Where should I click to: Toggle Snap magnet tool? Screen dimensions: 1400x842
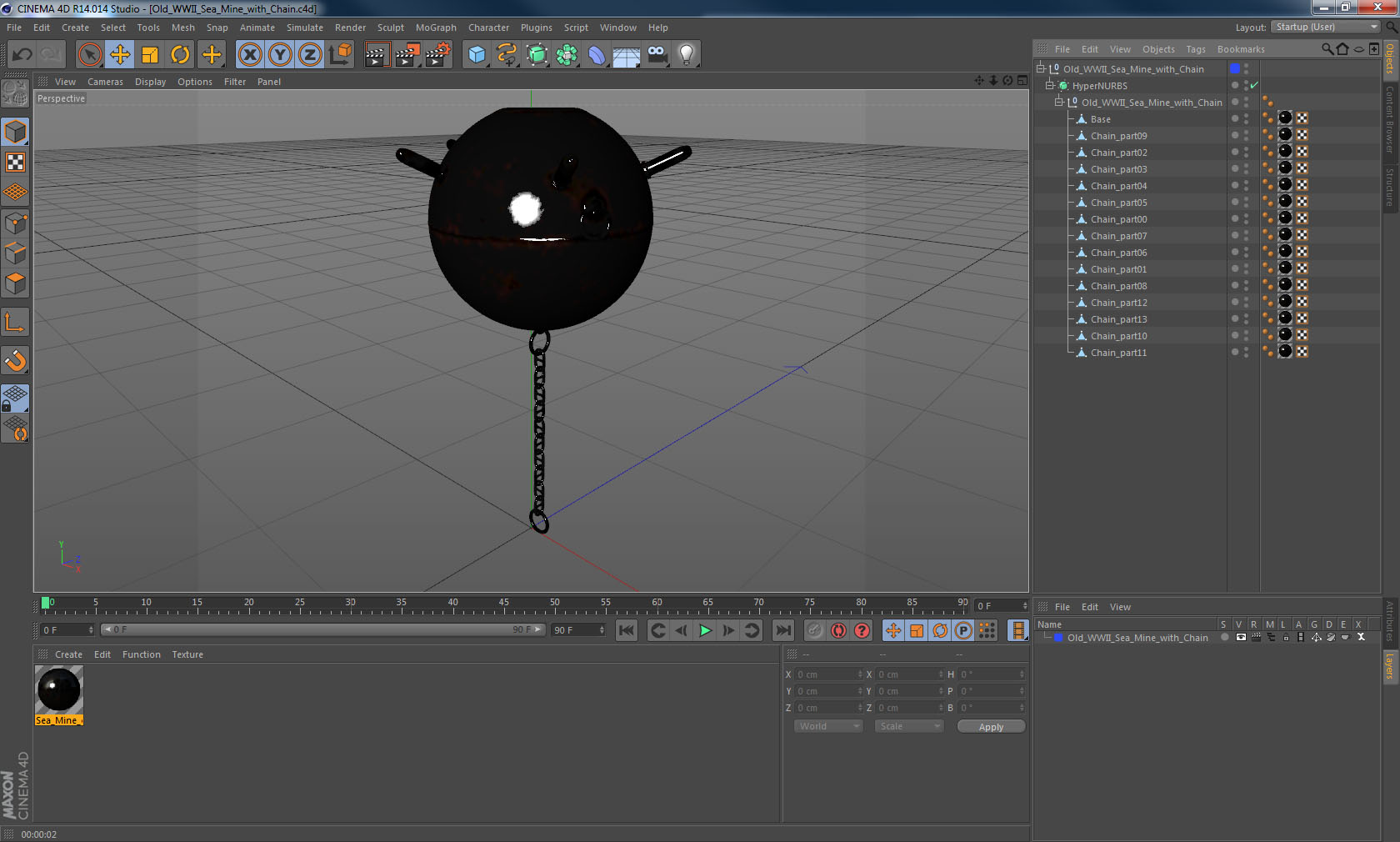15,360
